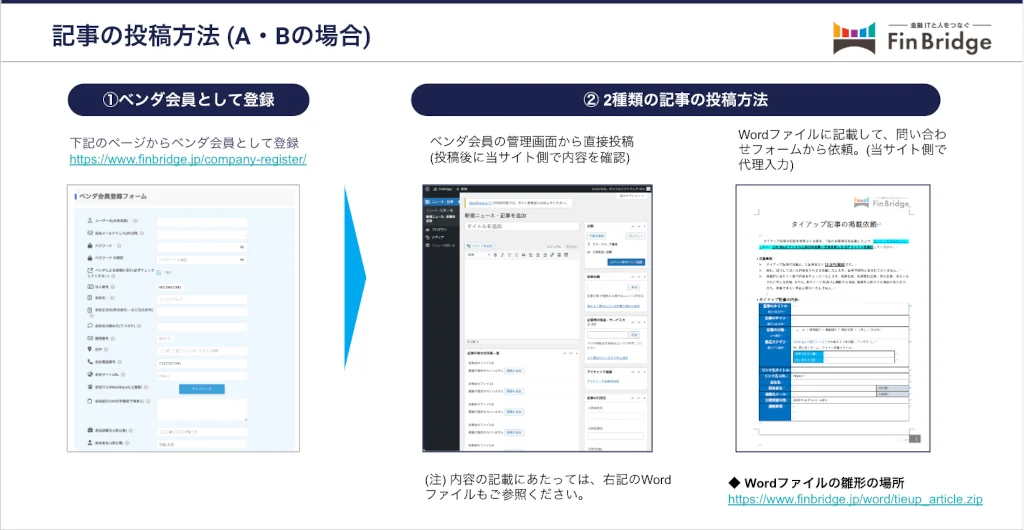Click the FinBridge logo
This screenshot has height=530, width=1024.
click(912, 38)
